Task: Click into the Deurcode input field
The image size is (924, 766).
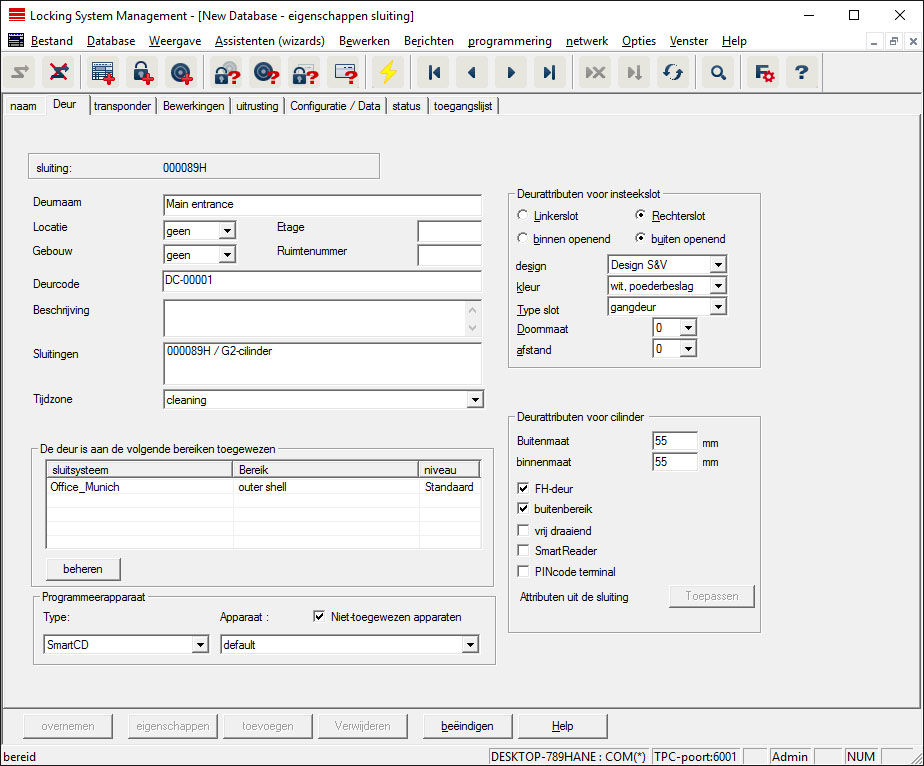Action: pos(321,281)
